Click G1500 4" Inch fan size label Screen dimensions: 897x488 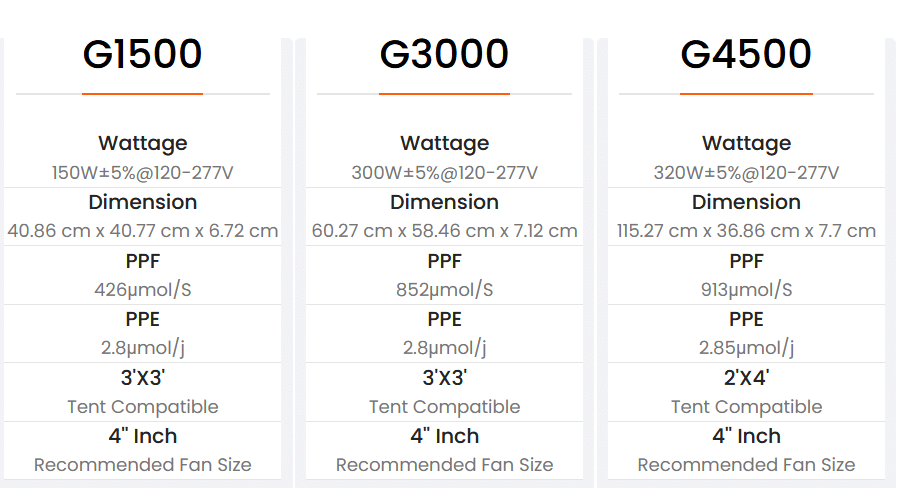click(142, 437)
